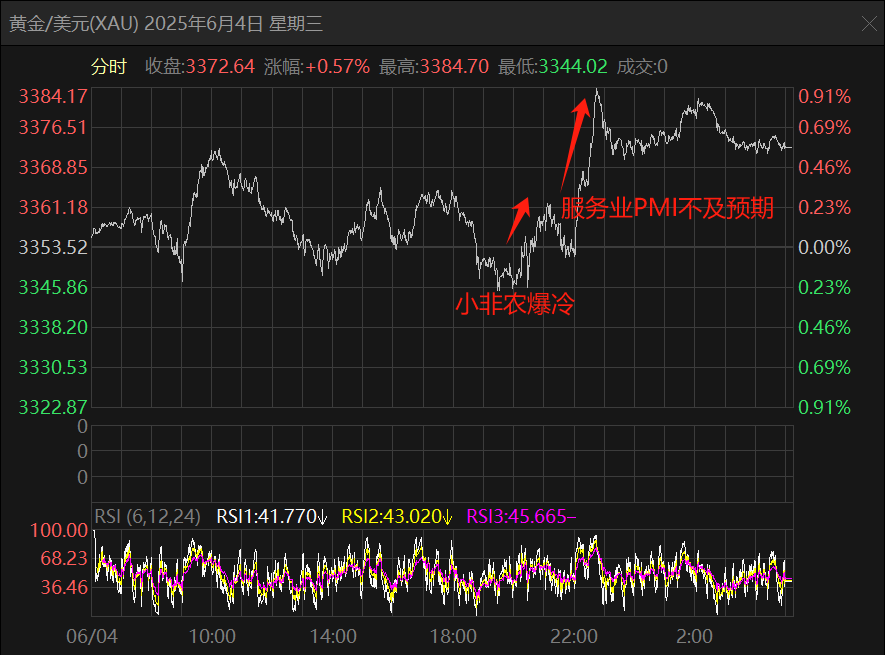Click the 22:00 time axis label
885x655 pixels.
(x=574, y=636)
